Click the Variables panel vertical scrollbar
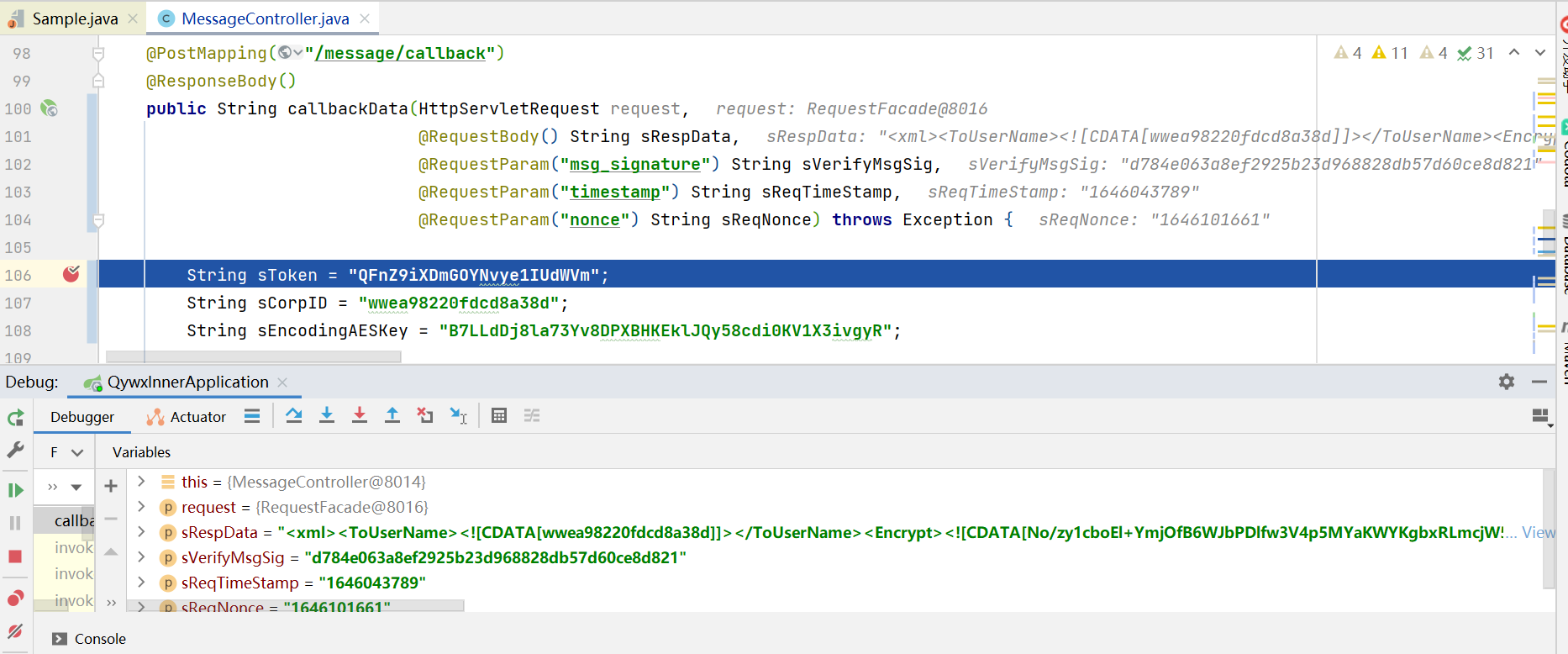Screen dimensions: 1568x654 pos(1549,528)
